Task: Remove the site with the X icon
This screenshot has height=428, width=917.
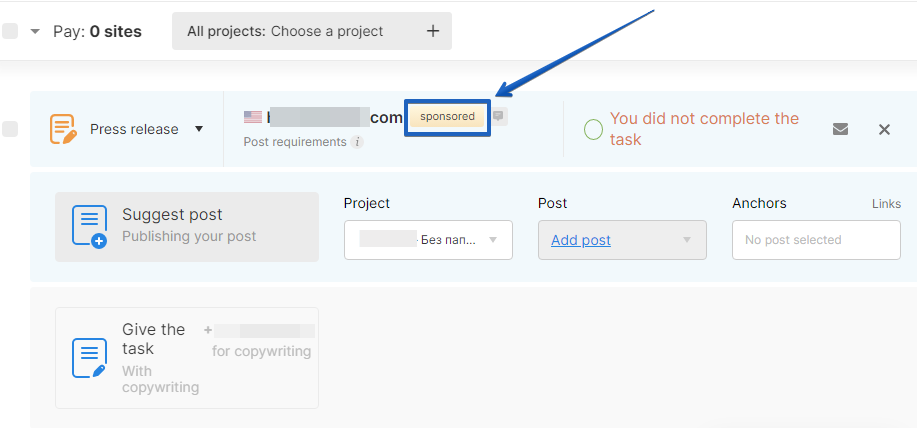Action: coord(884,129)
